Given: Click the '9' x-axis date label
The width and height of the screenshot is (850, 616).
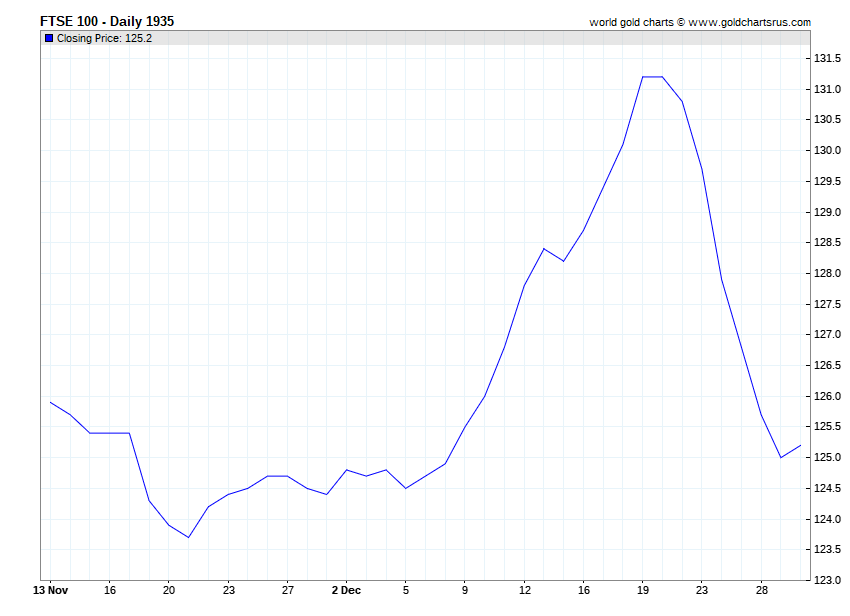Looking at the screenshot, I should pyautogui.click(x=465, y=590).
